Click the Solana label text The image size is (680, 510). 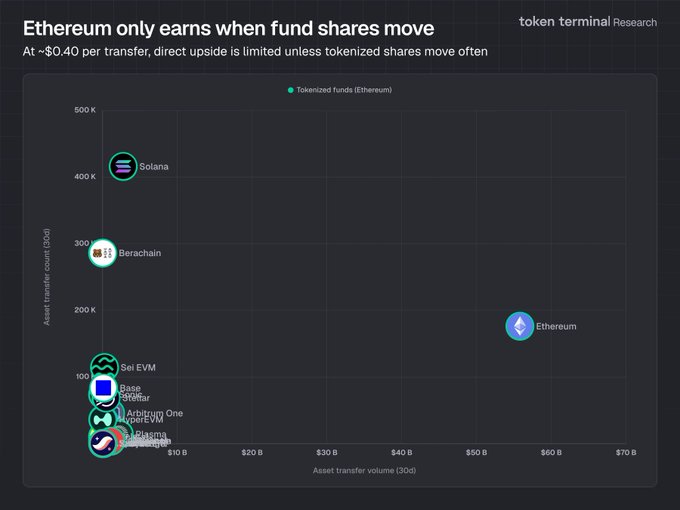point(154,167)
